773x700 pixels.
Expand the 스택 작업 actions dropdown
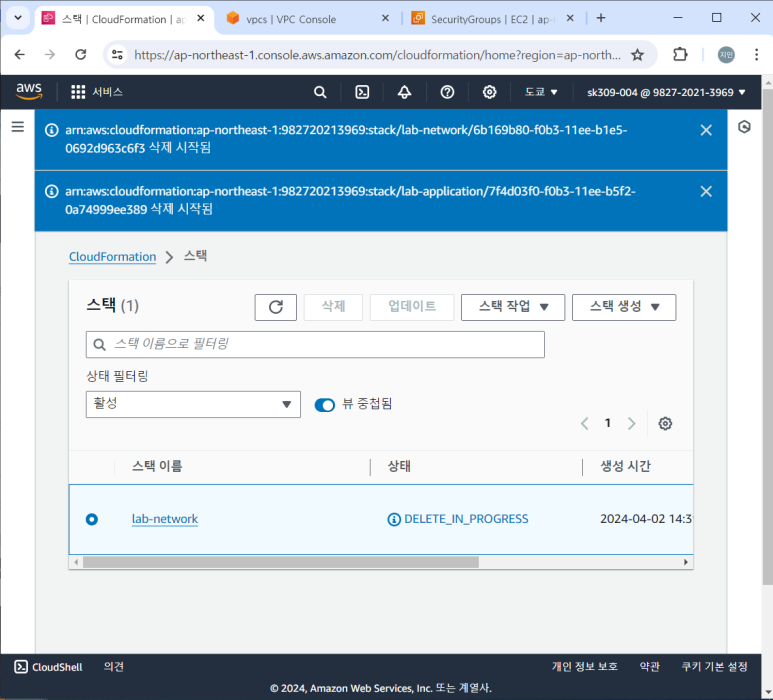(513, 307)
